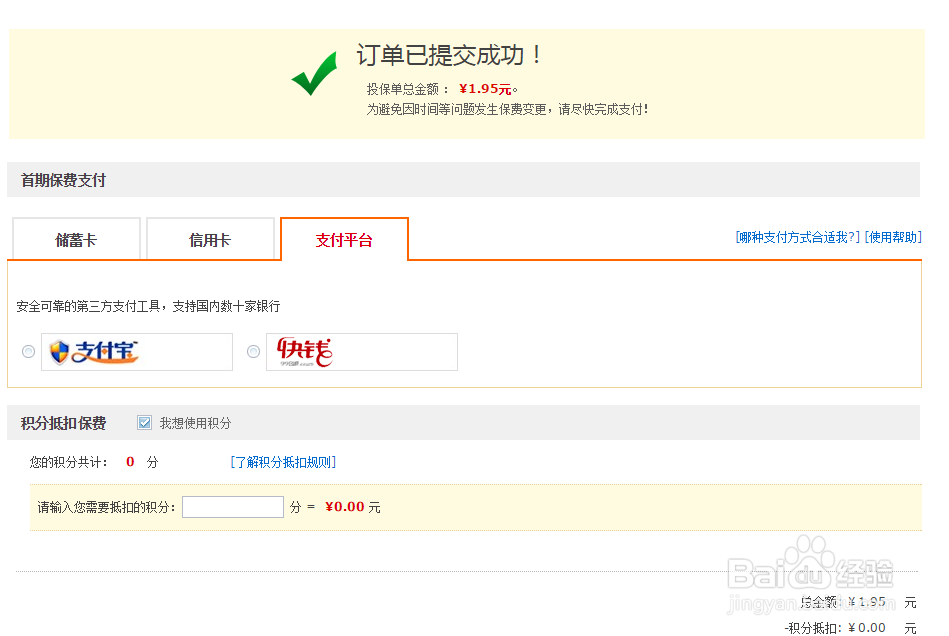Select the 快钱 radio button

pos(253,352)
